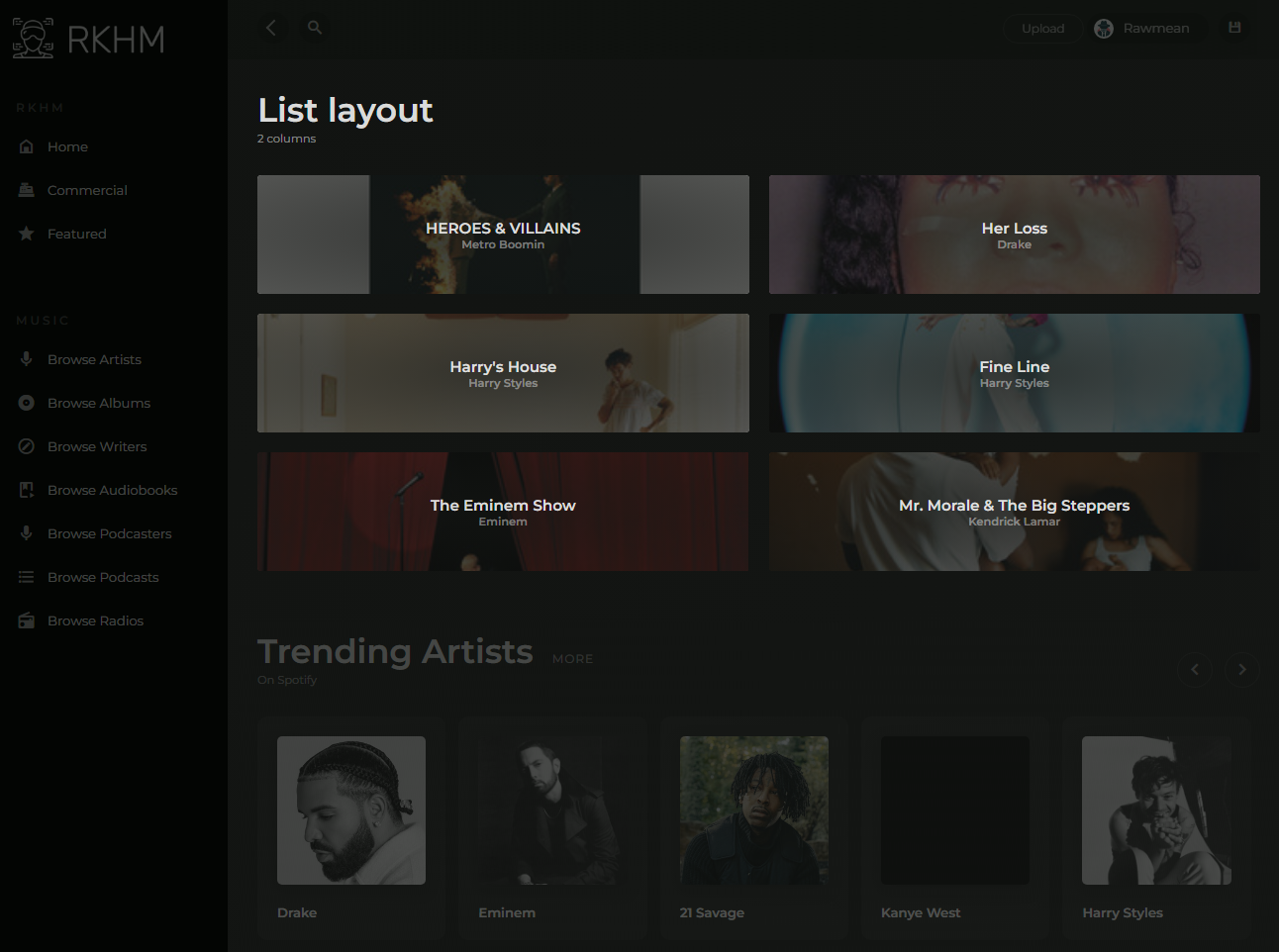Image resolution: width=1279 pixels, height=952 pixels.
Task: Show previous trending artists
Action: (x=1195, y=669)
